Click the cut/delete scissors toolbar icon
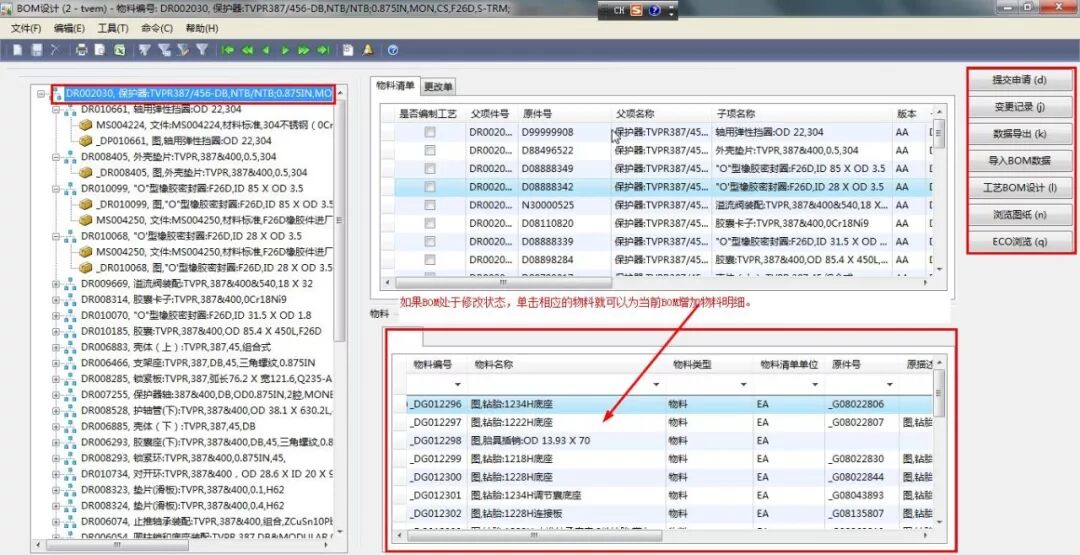 tap(55, 50)
